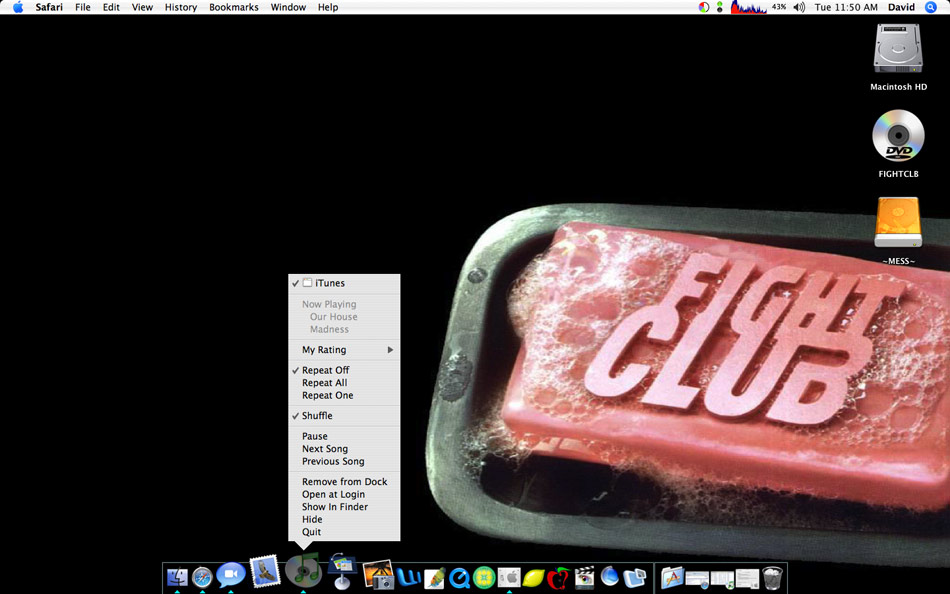Open the Edit menu

pos(111,7)
